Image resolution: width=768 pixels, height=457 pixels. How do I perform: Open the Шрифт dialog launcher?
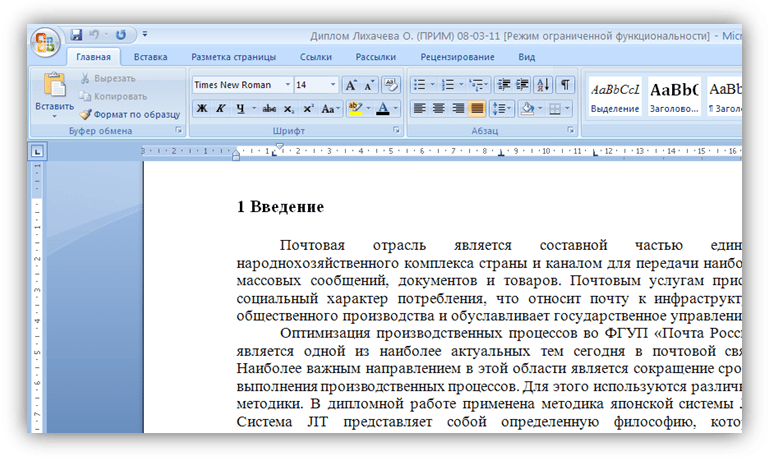[396, 130]
